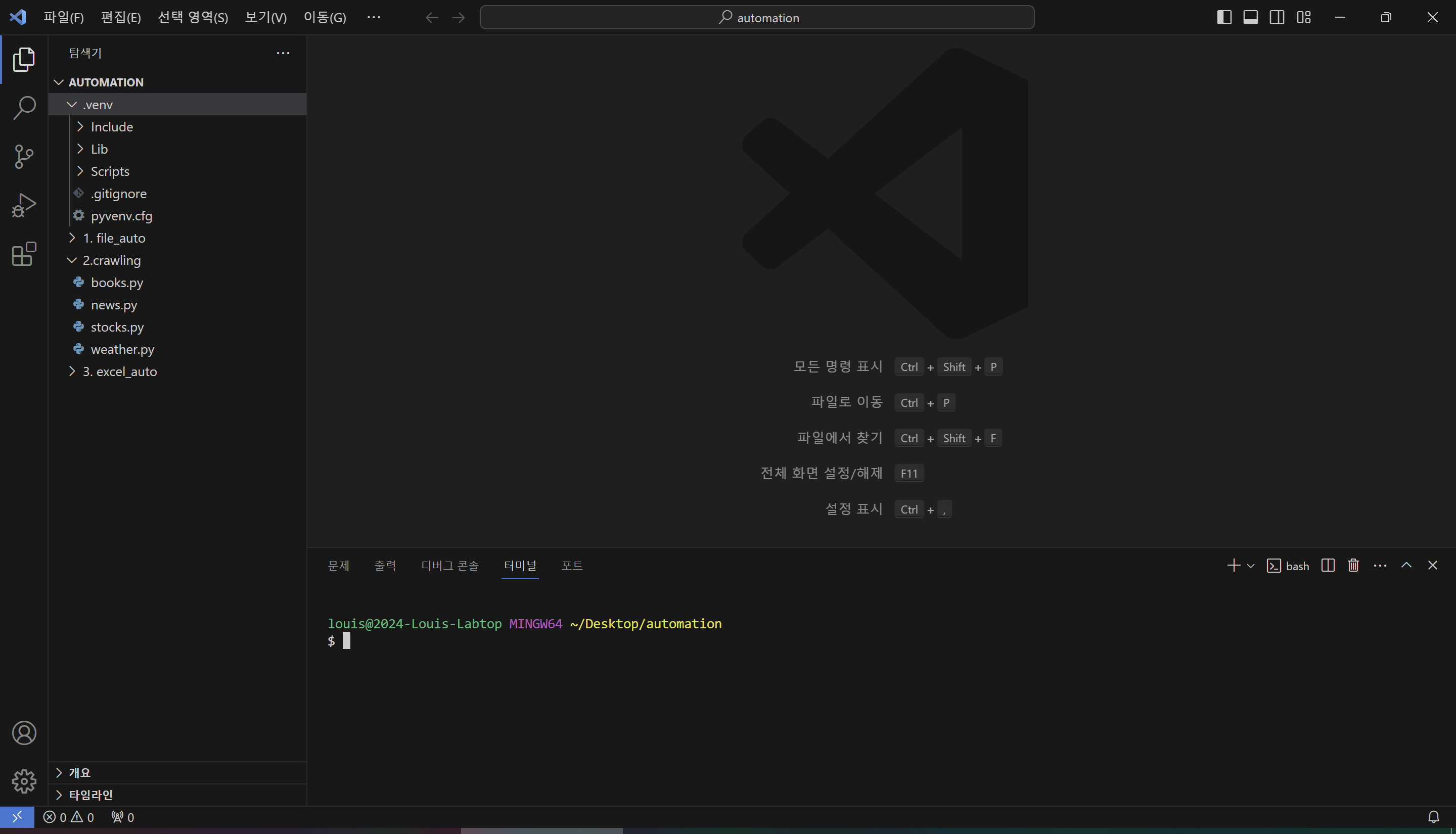This screenshot has width=1456, height=834.
Task: Open books.py in the editor
Action: 177,283
